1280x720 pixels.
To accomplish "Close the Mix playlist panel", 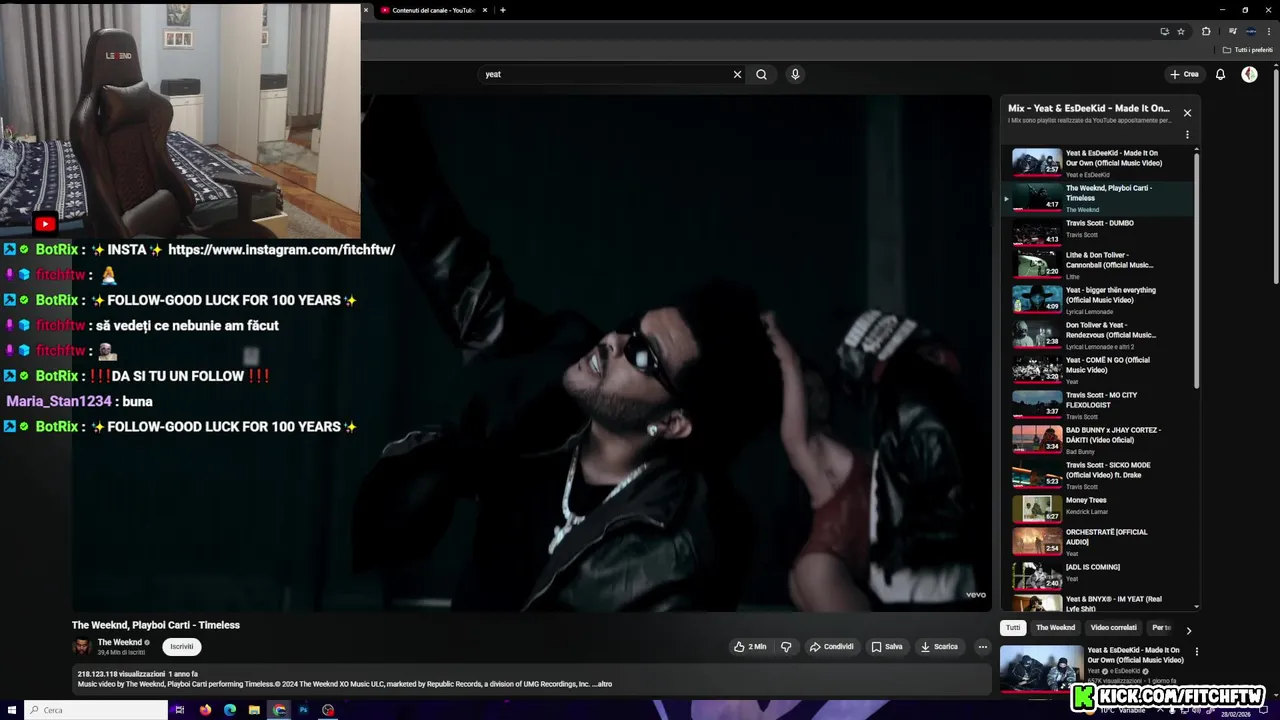I will (x=1187, y=113).
